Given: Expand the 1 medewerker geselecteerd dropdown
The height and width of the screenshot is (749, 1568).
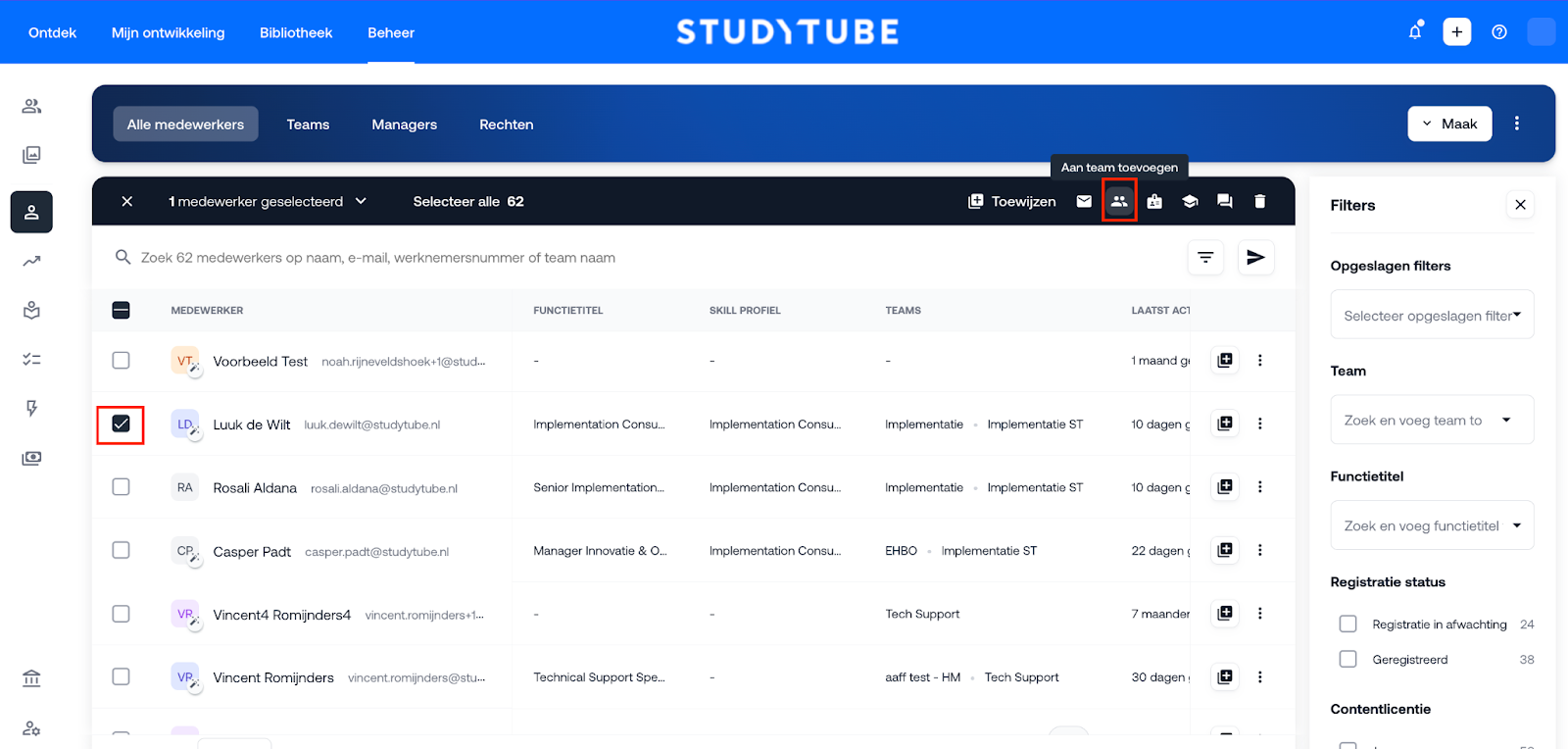Looking at the screenshot, I should coord(267,201).
